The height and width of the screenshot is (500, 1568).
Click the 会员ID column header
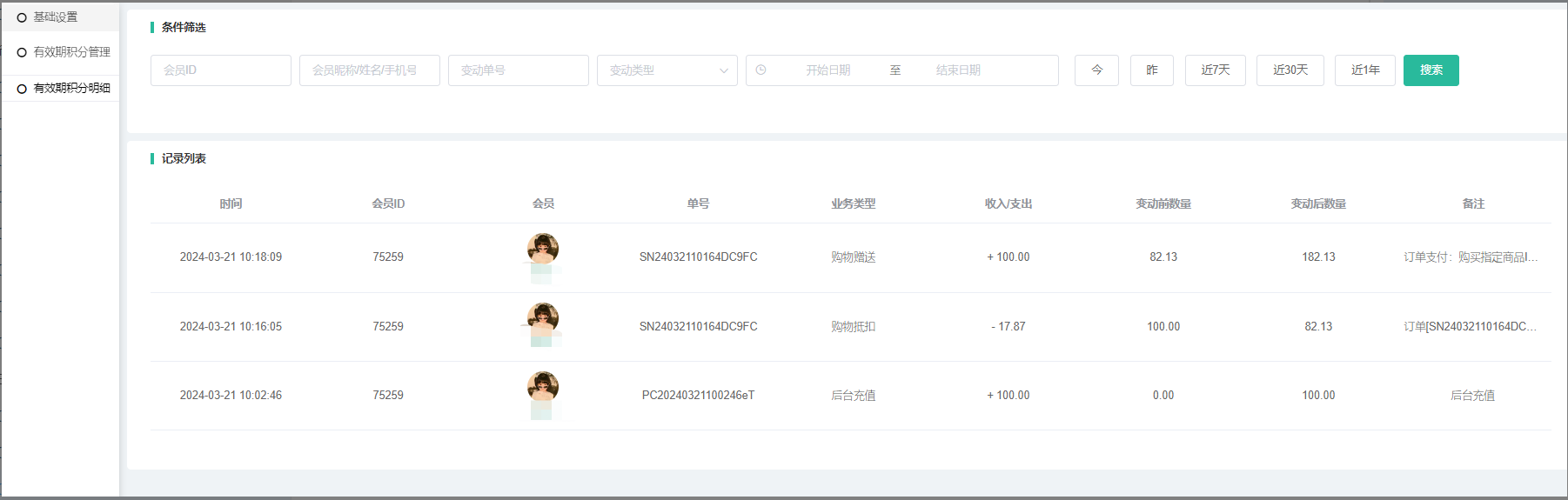pyautogui.click(x=388, y=203)
